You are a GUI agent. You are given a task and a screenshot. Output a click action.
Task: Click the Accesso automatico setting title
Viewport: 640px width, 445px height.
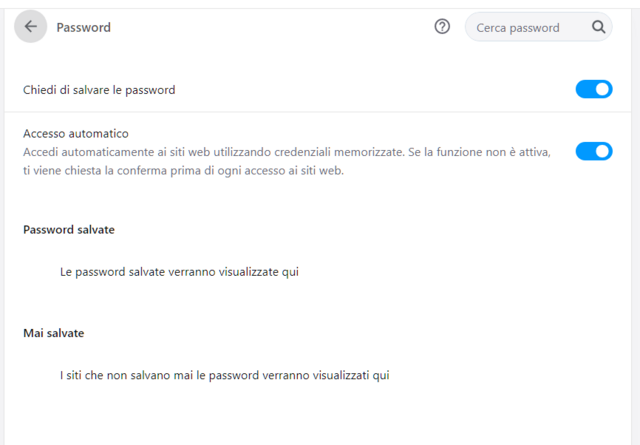(x=76, y=134)
